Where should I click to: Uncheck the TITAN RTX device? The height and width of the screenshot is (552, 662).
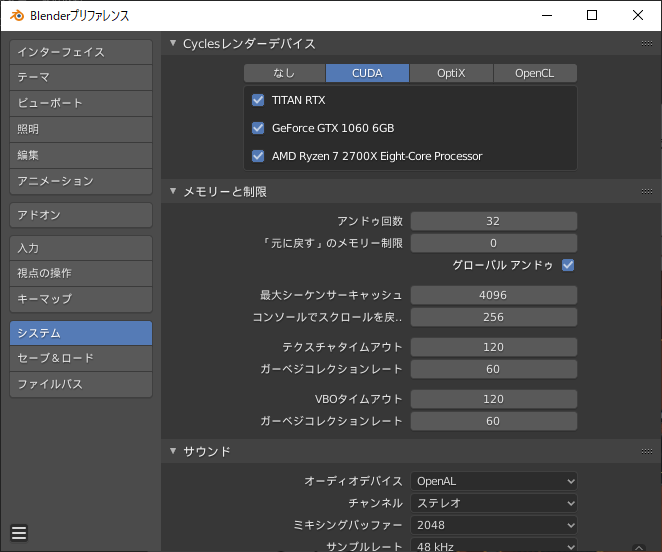tap(258, 100)
